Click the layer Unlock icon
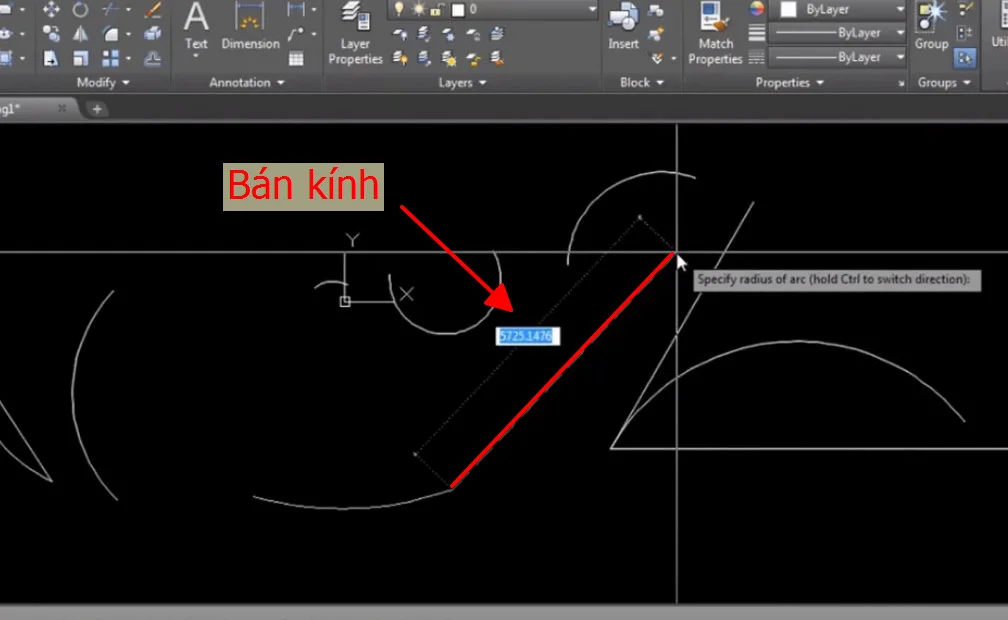The height and width of the screenshot is (620, 1008). 473,59
